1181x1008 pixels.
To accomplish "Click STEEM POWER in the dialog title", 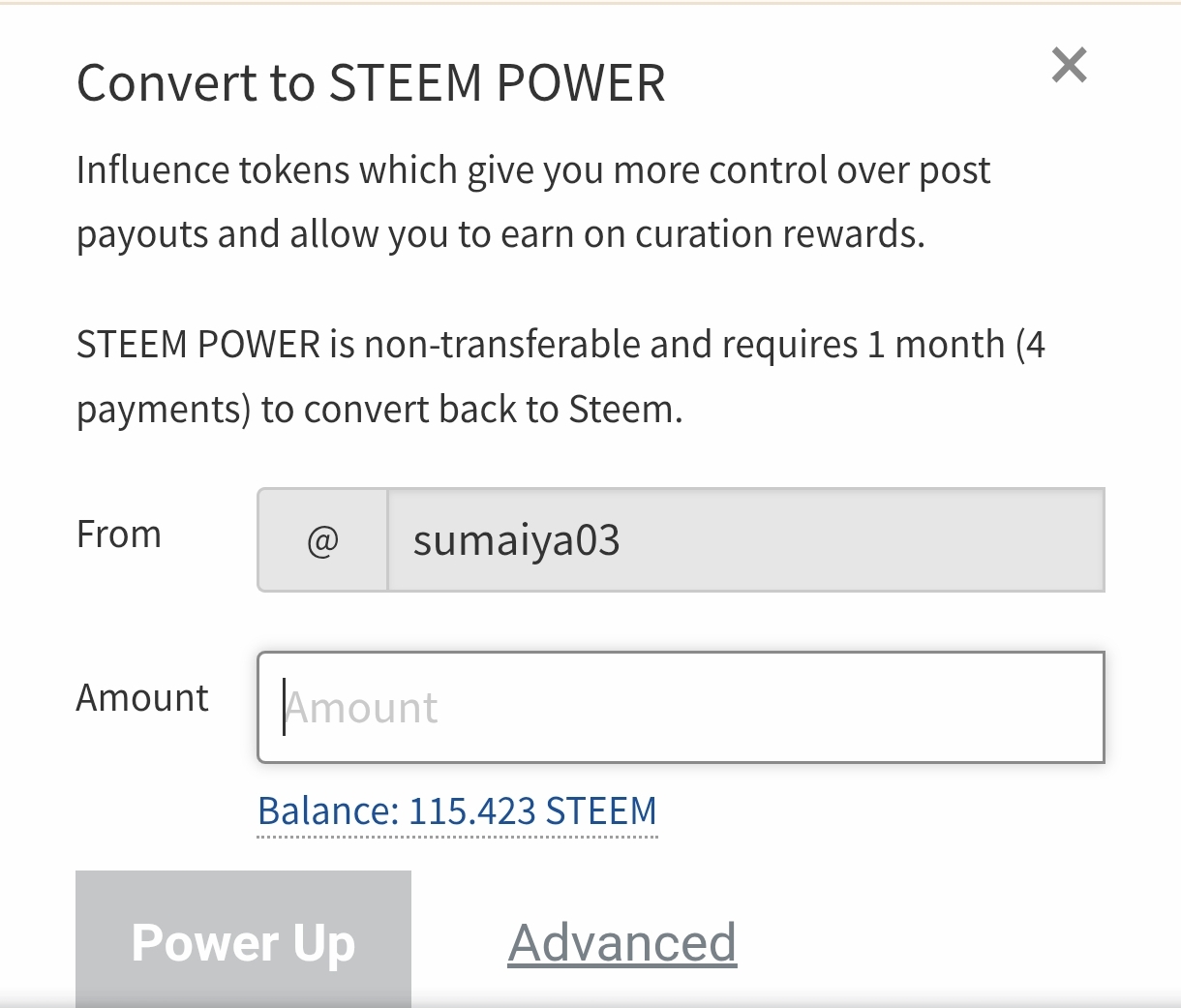I will 498,83.
